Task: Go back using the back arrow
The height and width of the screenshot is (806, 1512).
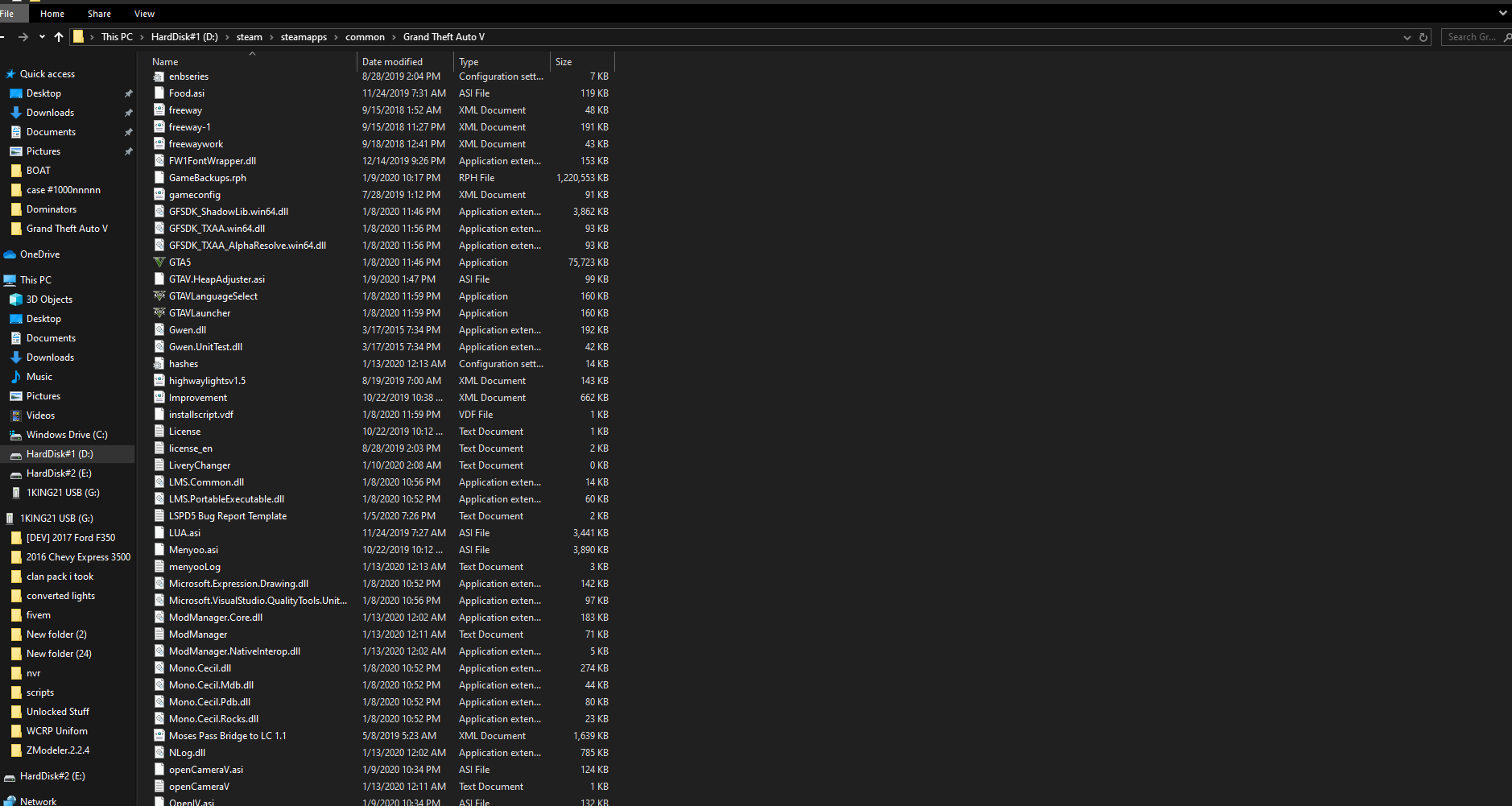Action: pyautogui.click(x=3, y=37)
